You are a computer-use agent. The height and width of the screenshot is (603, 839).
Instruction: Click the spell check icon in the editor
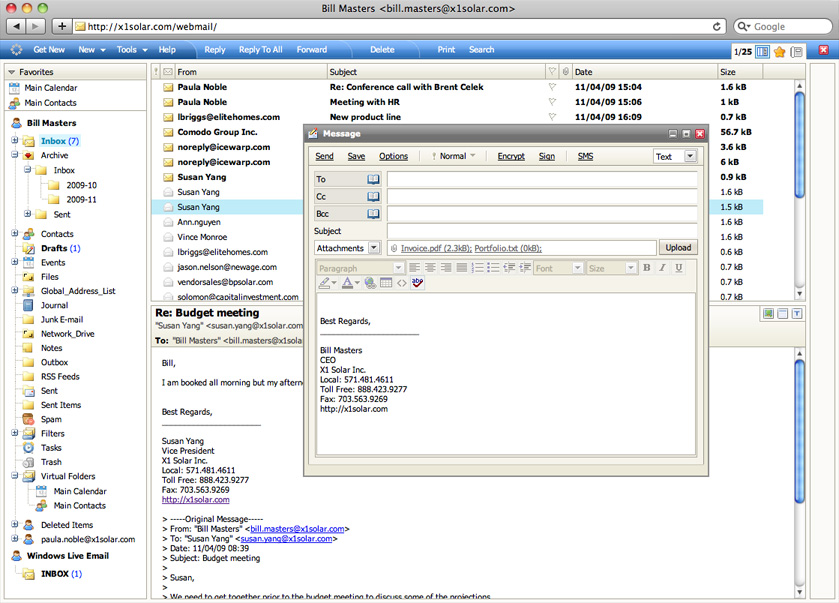(417, 284)
